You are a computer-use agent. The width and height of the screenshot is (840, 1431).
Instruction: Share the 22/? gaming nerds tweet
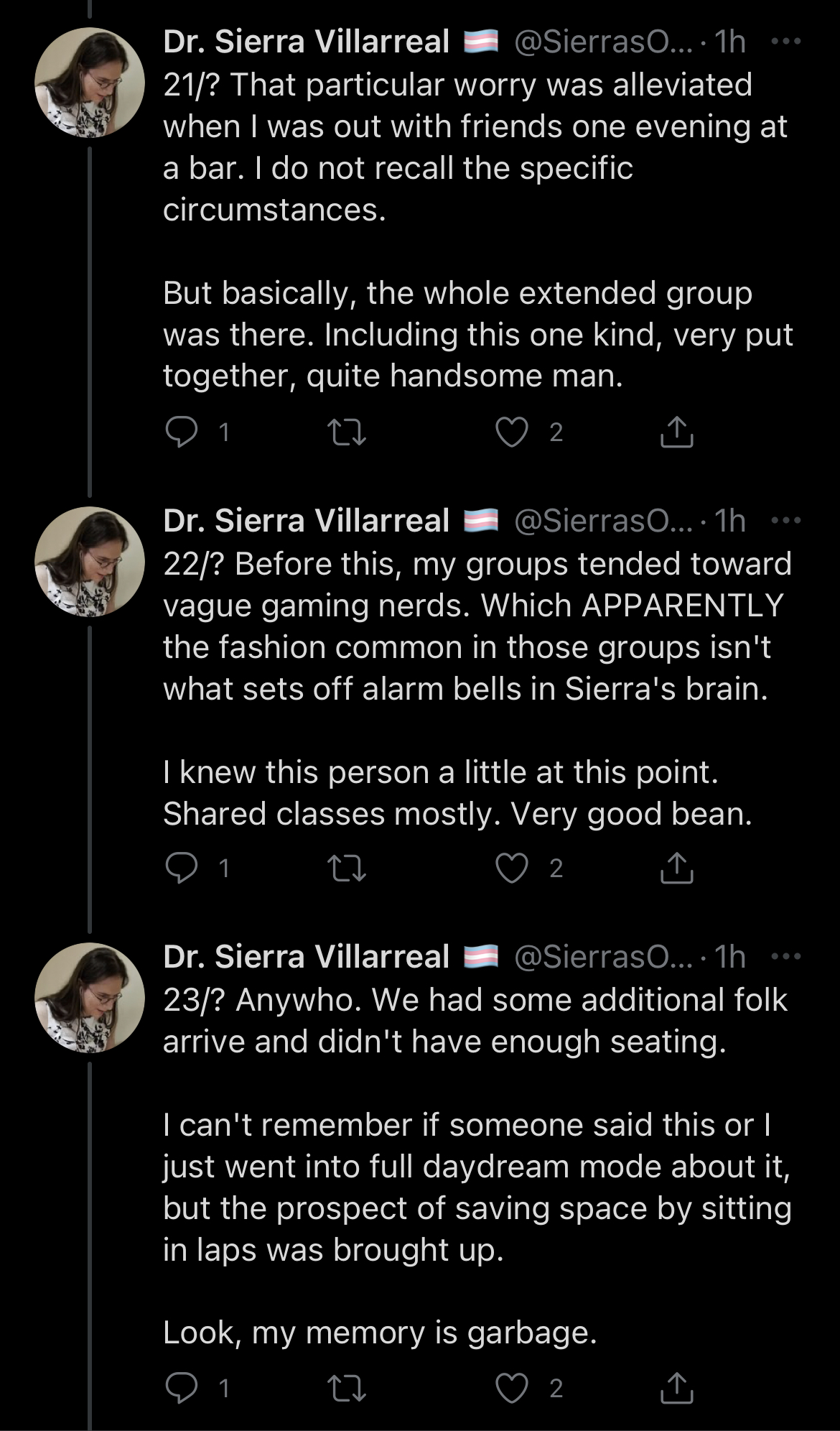[x=676, y=869]
